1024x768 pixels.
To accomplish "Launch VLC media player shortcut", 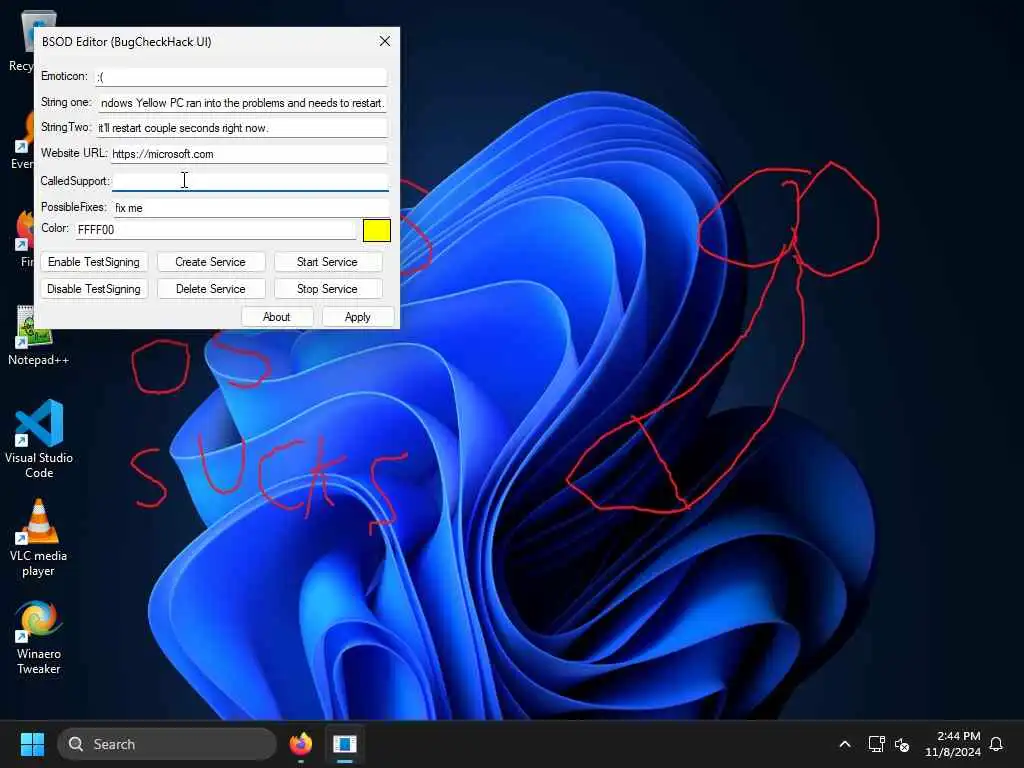I will tap(39, 537).
